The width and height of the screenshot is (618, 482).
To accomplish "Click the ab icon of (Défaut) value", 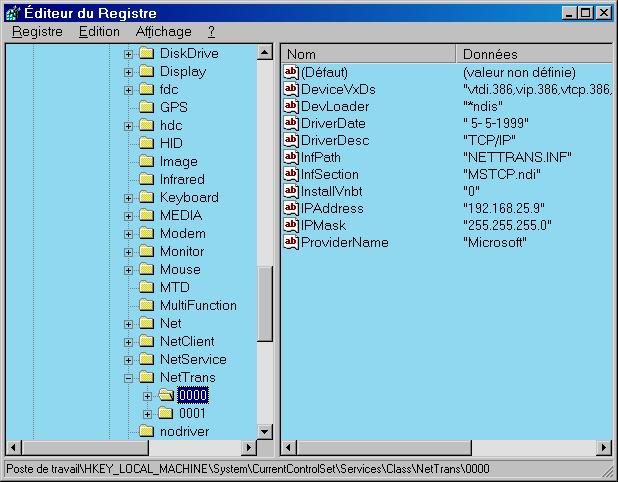I will [291, 72].
